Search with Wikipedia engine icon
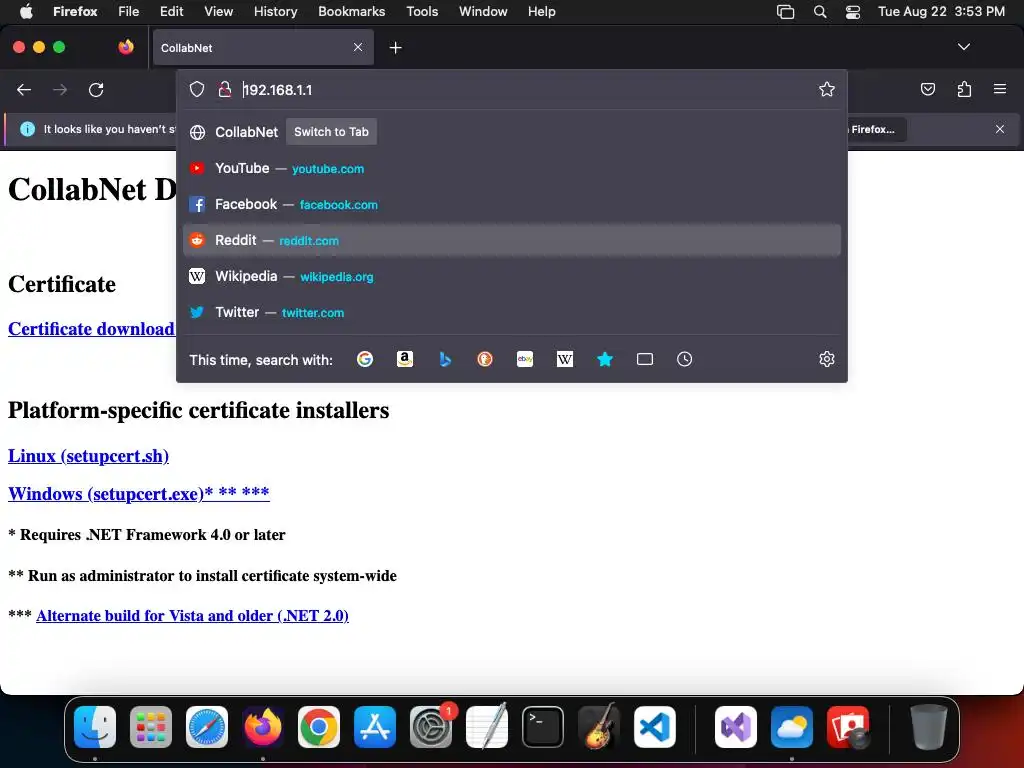 [x=565, y=359]
